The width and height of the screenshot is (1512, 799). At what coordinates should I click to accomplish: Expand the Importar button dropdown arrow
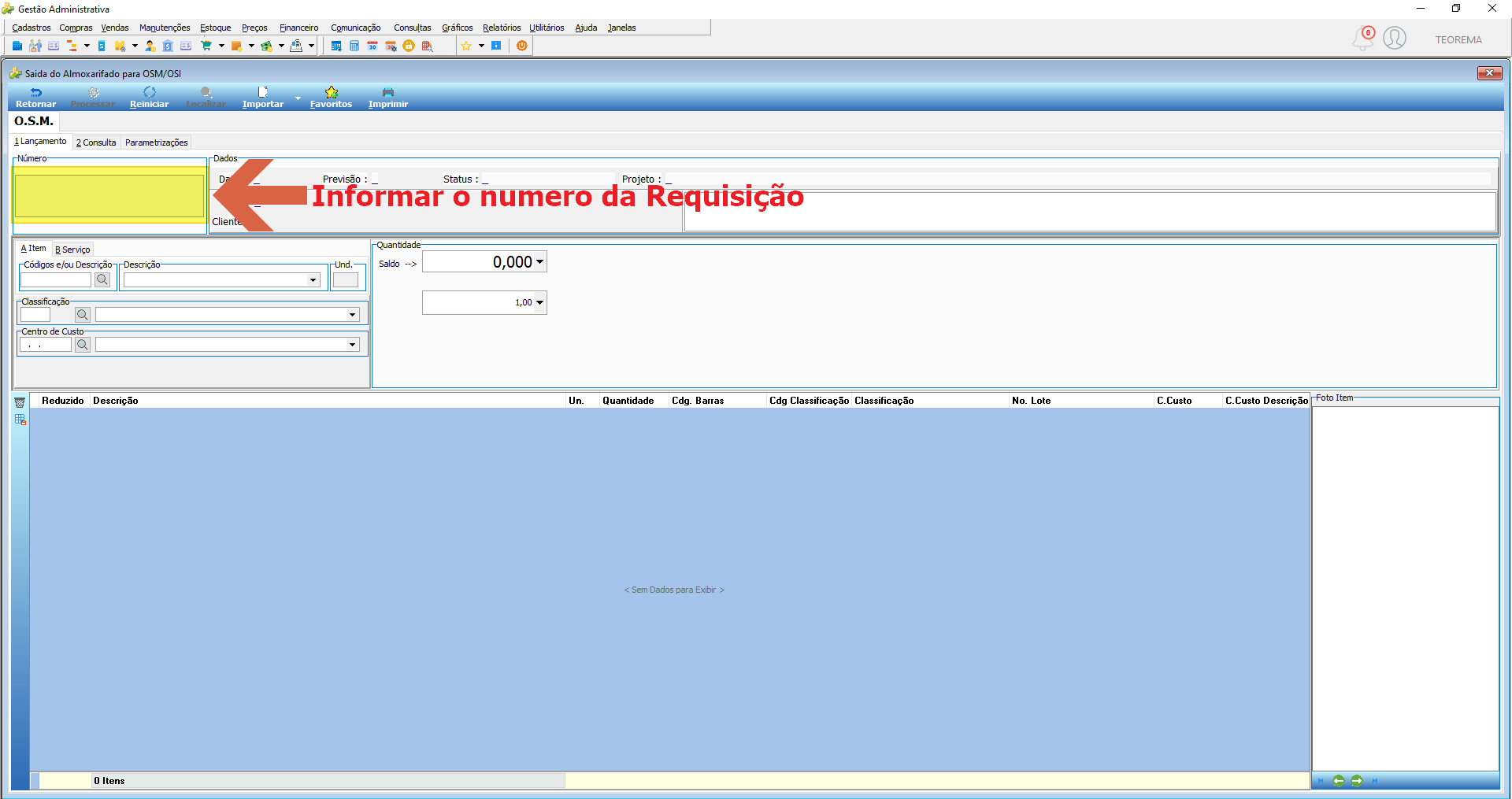(x=298, y=98)
